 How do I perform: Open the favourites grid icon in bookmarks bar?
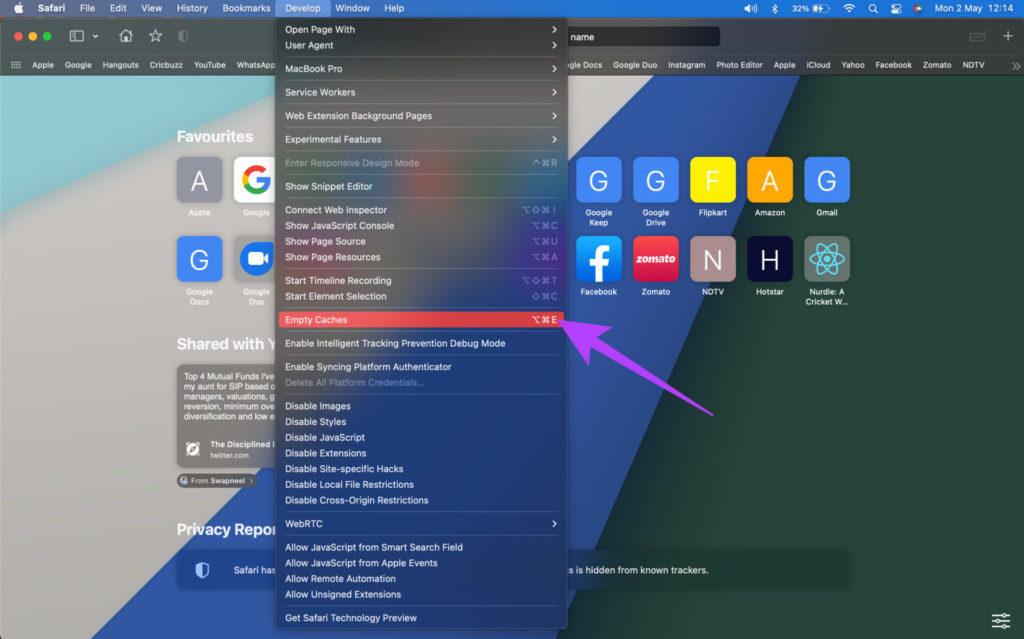16,65
